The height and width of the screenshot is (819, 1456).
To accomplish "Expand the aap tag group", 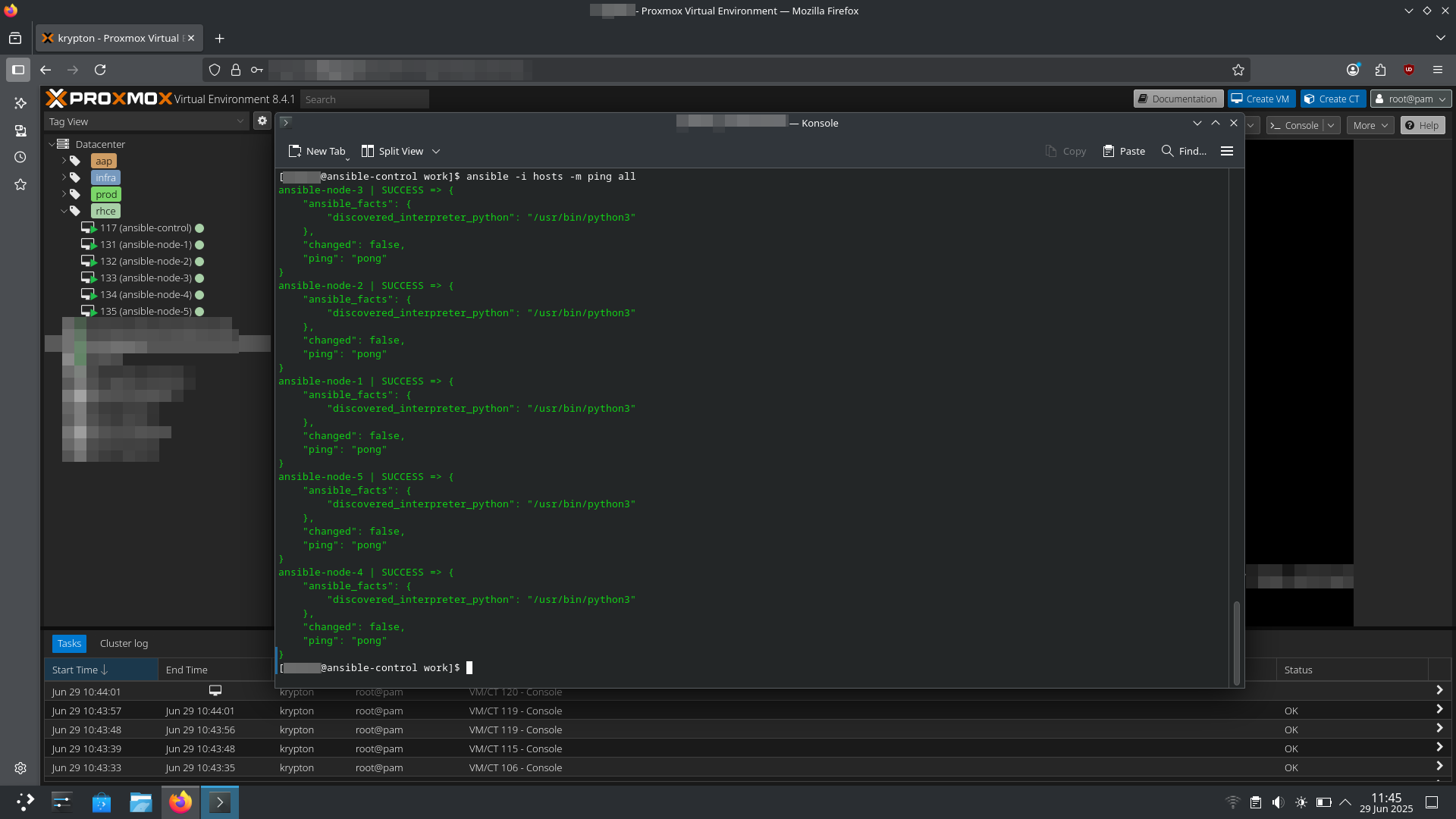I will tap(64, 161).
